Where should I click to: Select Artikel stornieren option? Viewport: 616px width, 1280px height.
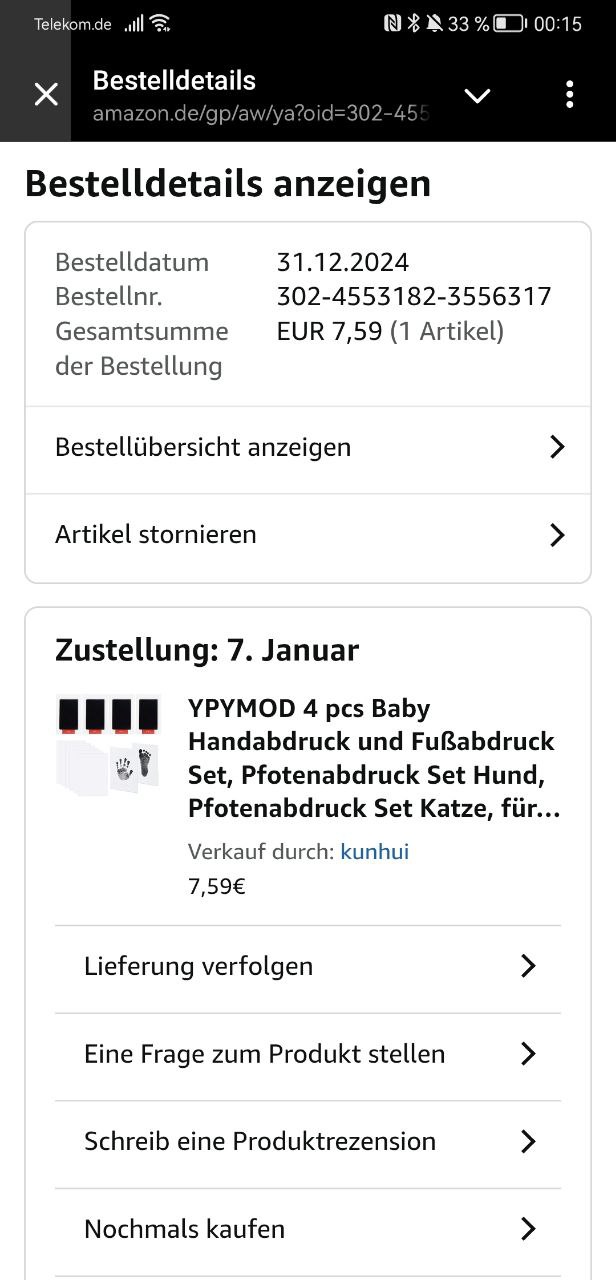156,534
